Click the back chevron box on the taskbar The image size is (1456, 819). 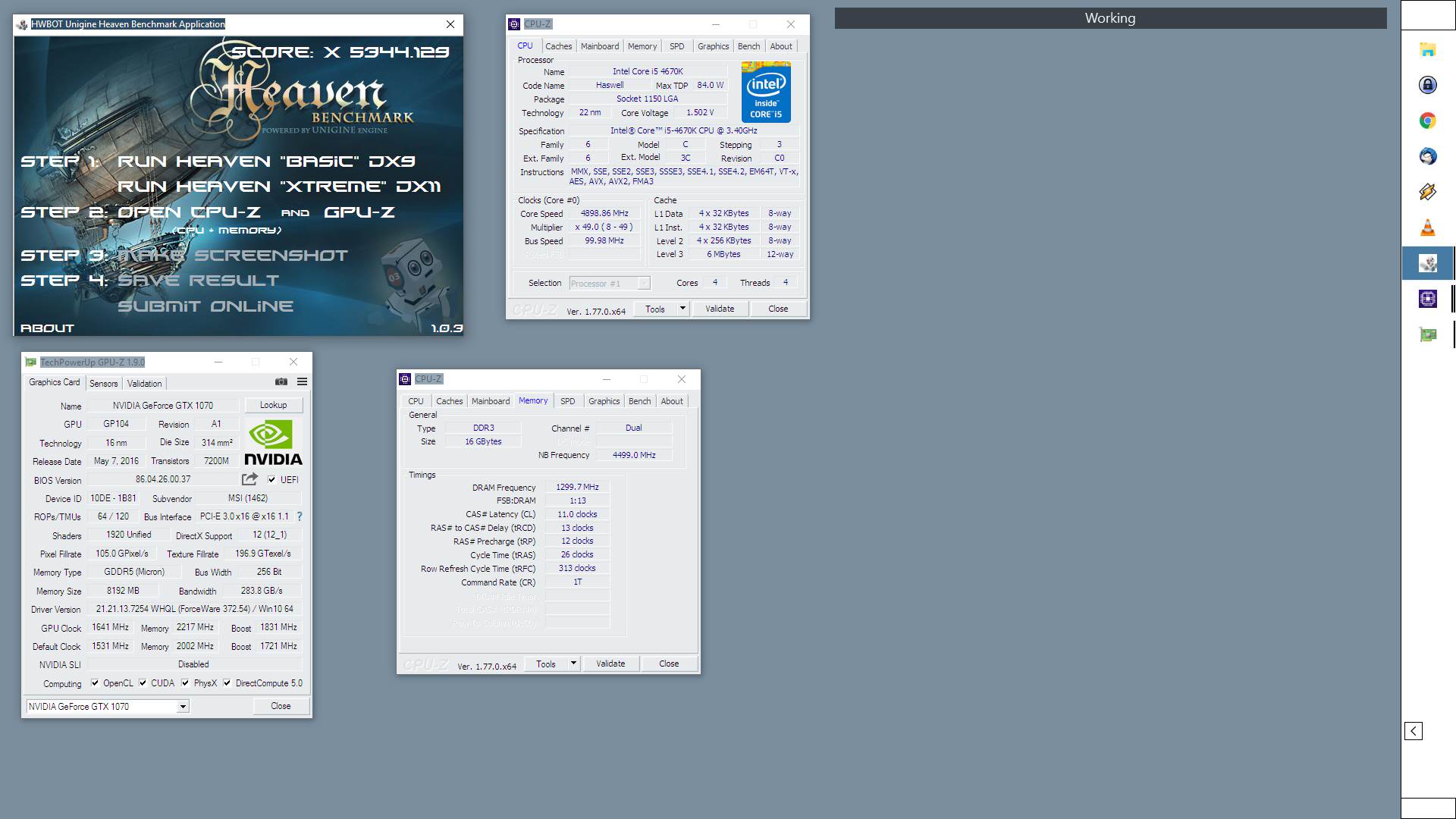click(1413, 731)
